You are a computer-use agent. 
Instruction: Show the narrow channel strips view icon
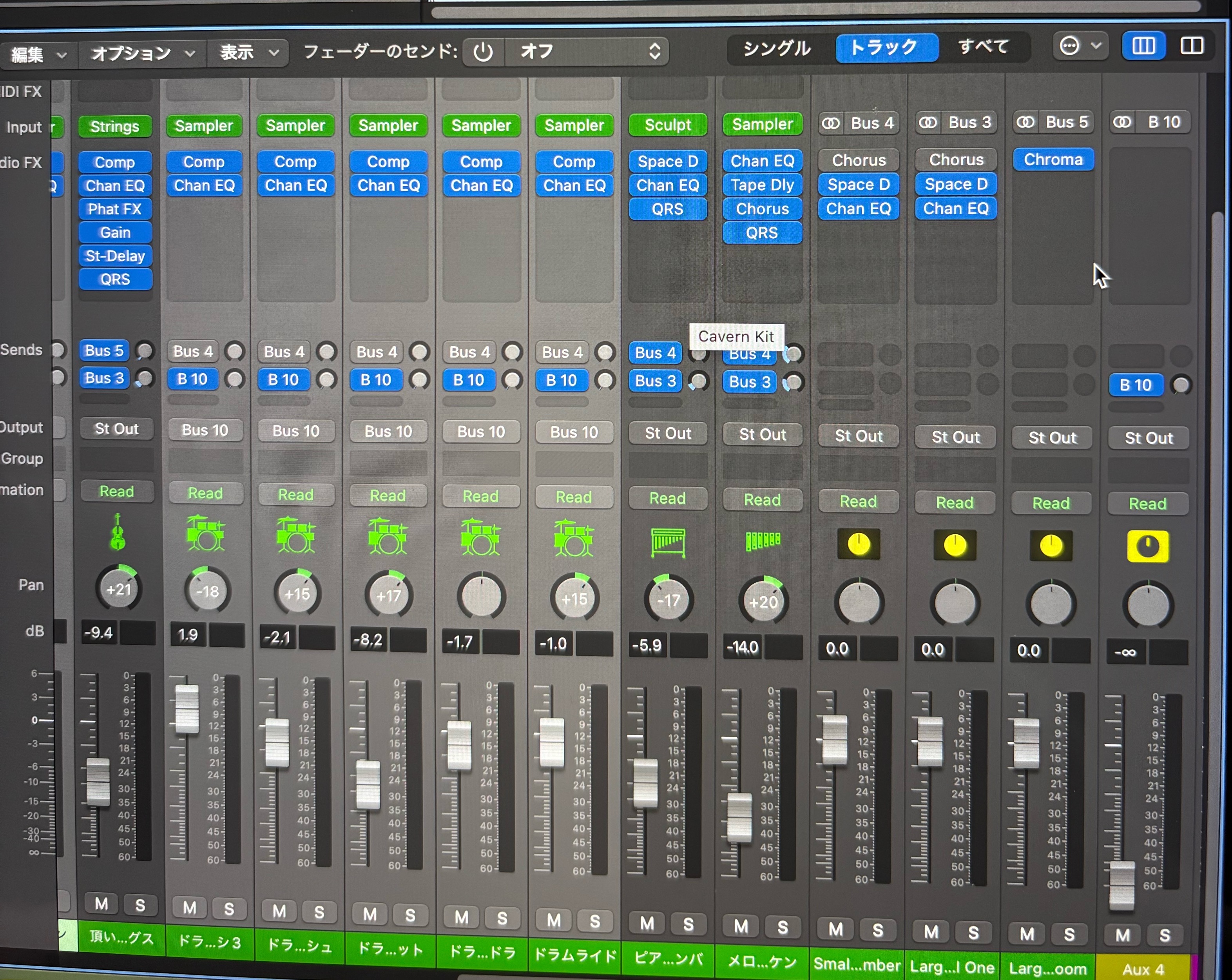point(1143,46)
